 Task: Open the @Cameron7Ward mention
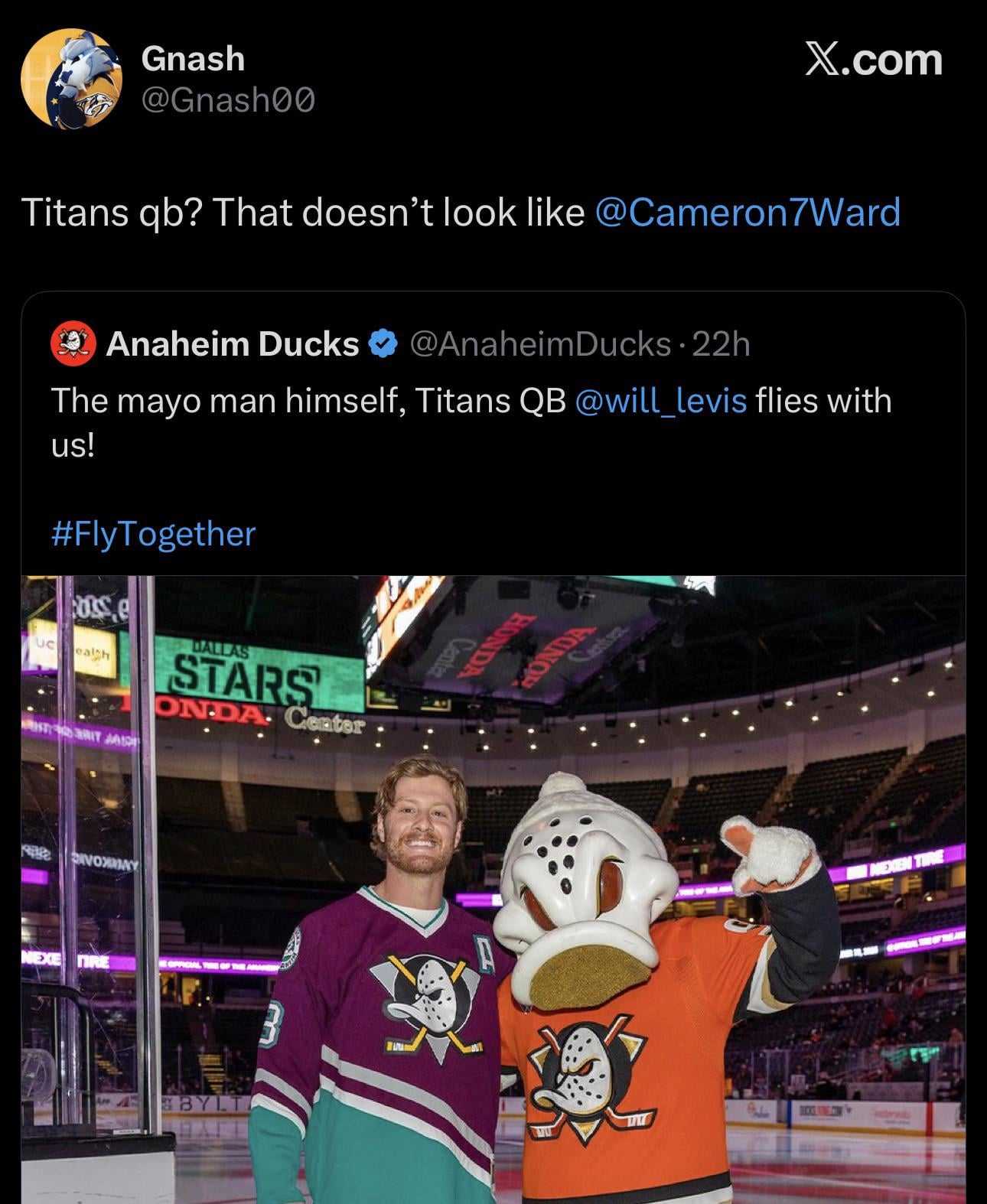point(747,212)
